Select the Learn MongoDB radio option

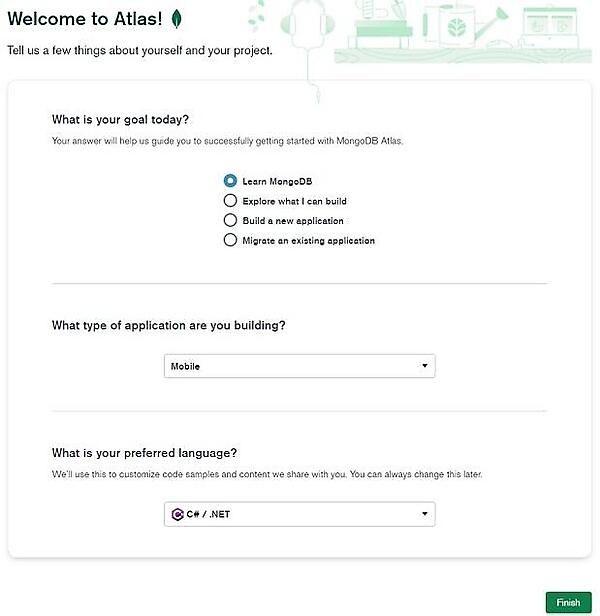pyautogui.click(x=231, y=181)
